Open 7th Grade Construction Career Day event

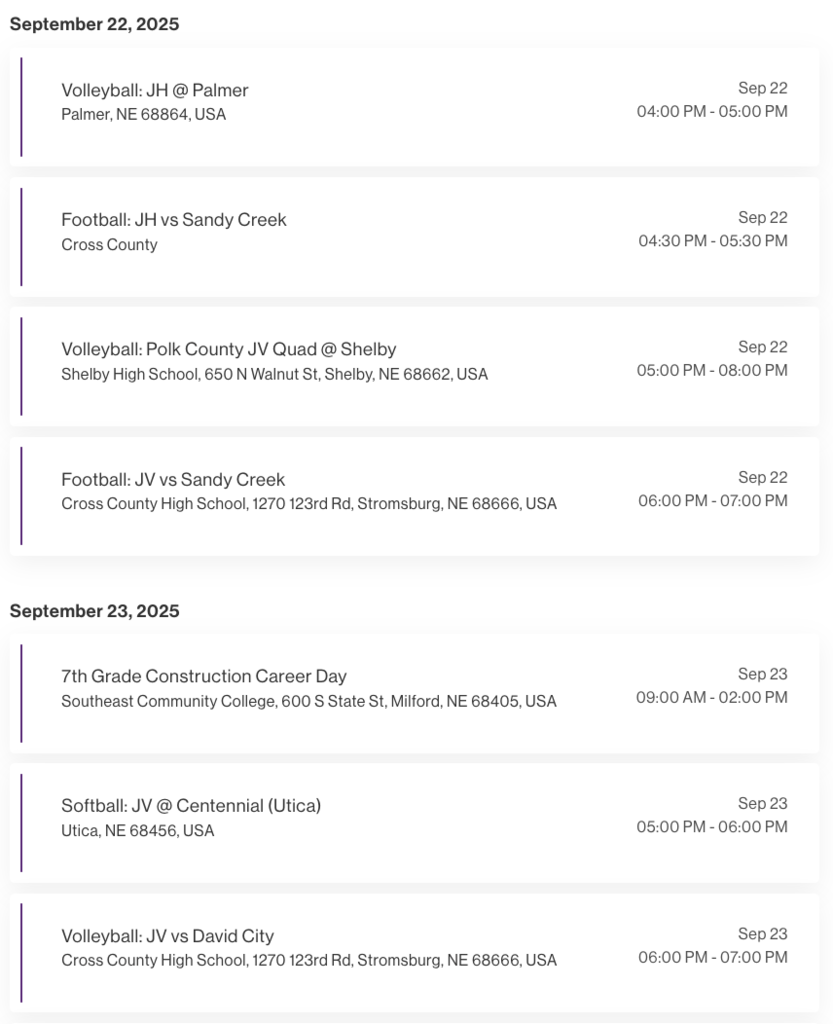pos(204,676)
